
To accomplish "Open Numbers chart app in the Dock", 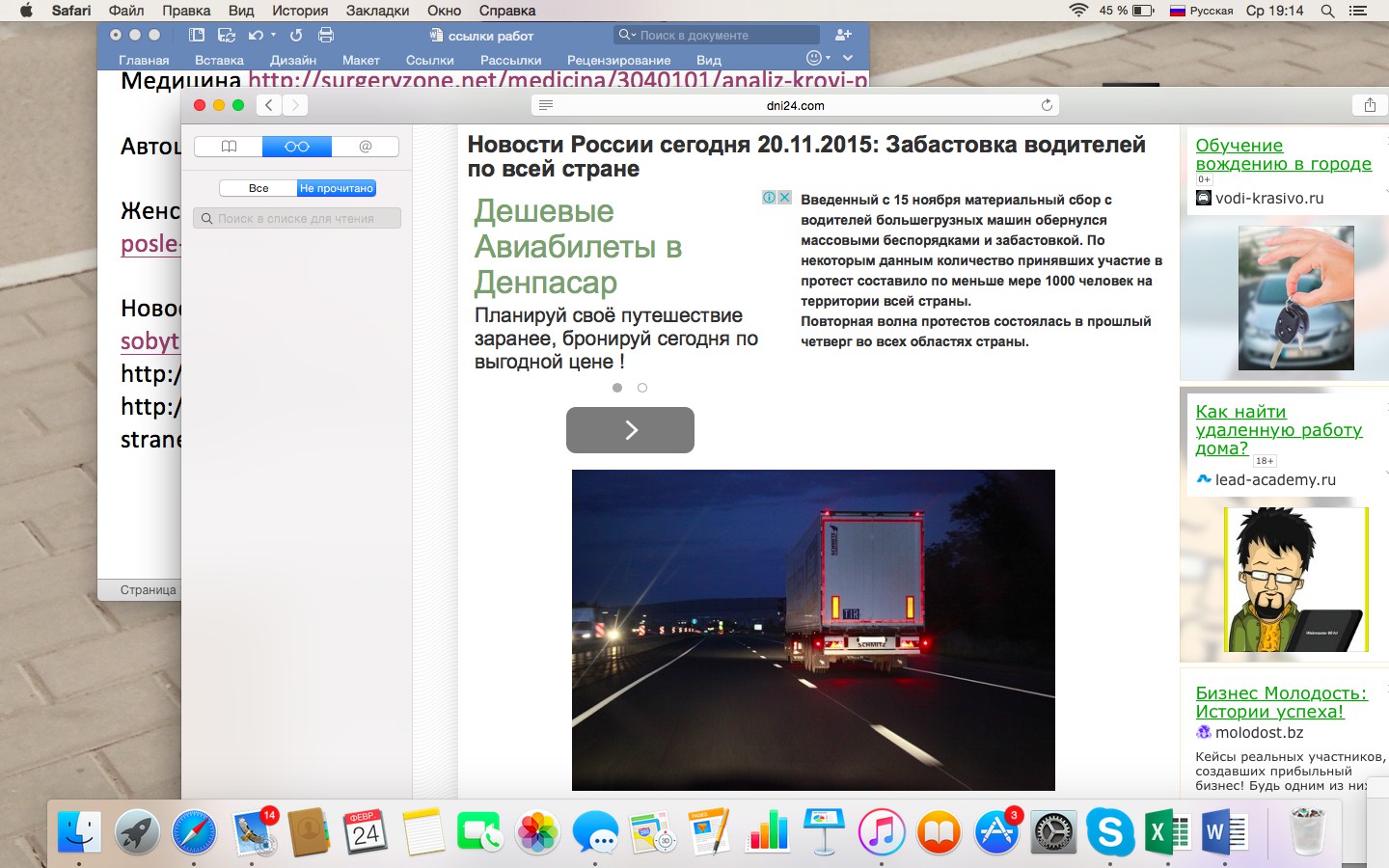I will coord(767,830).
